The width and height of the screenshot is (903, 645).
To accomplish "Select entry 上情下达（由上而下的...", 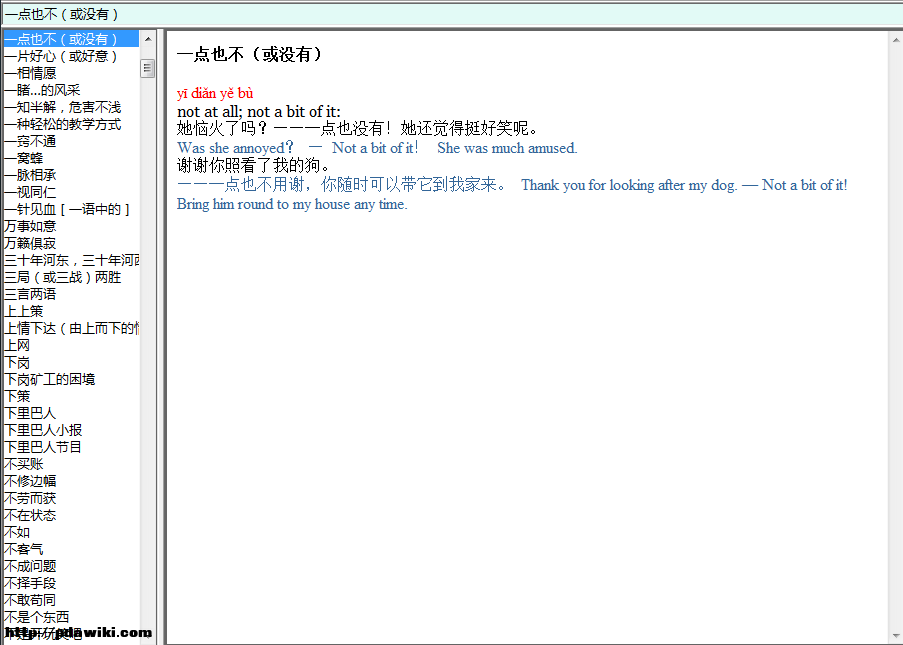I will pos(71,328).
